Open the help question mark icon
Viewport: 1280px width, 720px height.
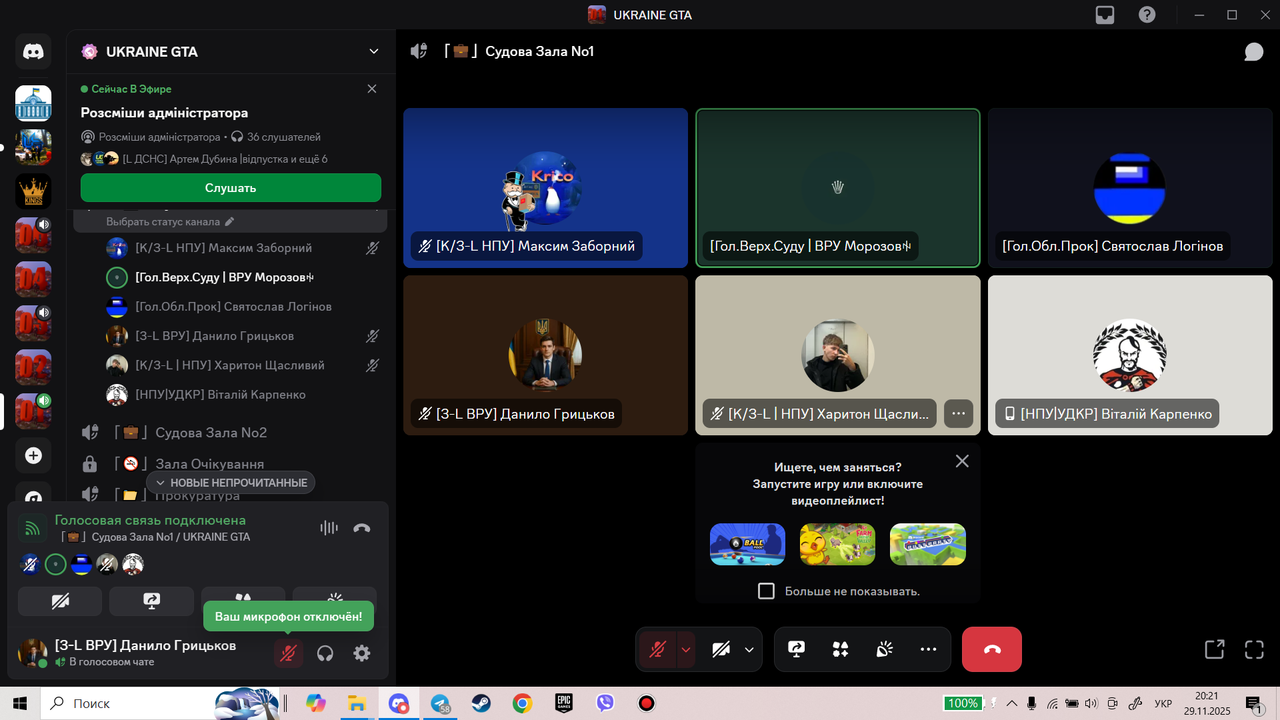(x=1147, y=15)
